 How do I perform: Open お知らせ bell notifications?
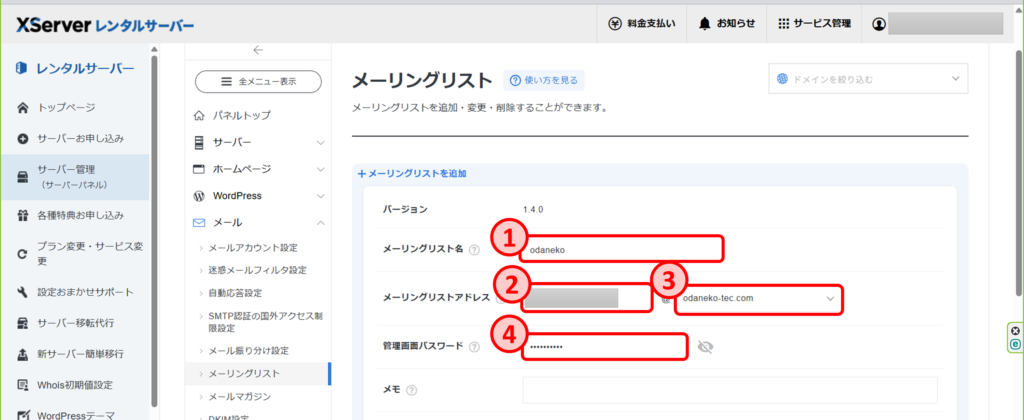tap(705, 23)
